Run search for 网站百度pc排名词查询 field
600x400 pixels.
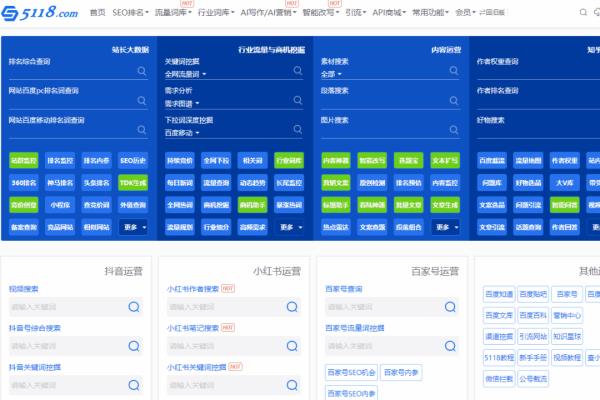[142, 100]
